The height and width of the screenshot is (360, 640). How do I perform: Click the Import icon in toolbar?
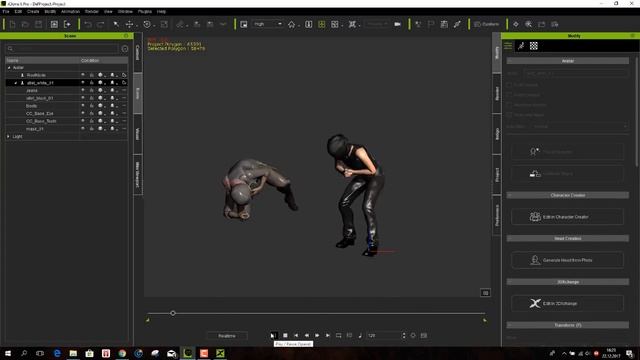[54, 24]
